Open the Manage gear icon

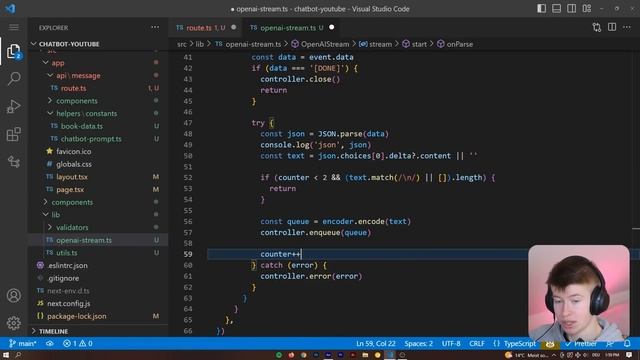[14, 323]
